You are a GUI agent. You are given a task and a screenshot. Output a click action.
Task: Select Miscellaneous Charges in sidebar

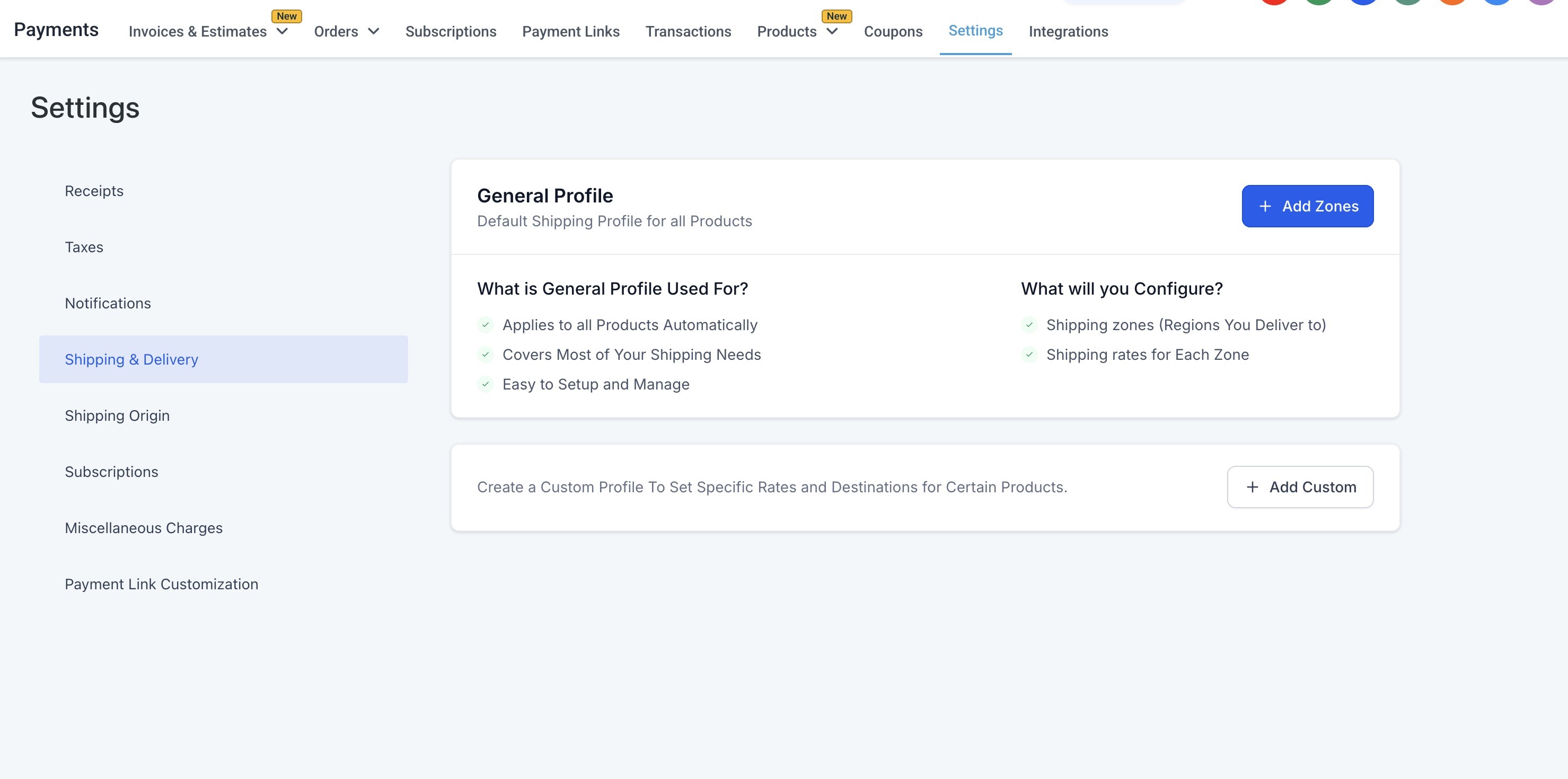pyautogui.click(x=144, y=528)
